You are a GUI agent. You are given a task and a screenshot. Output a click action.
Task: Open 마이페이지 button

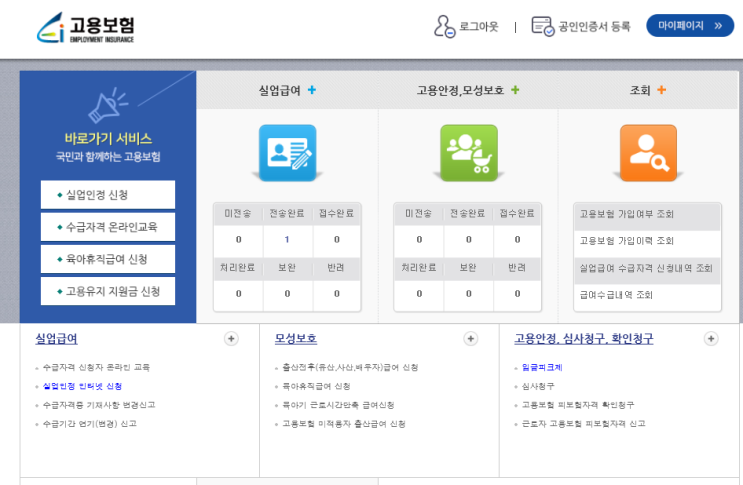[x=690, y=26]
